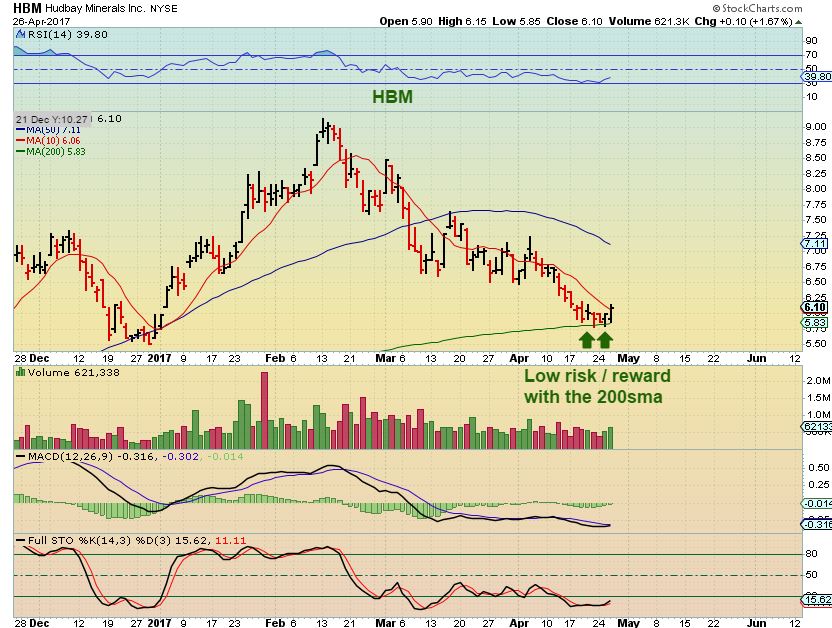Click the Volume 621.3K header value

pyautogui.click(x=648, y=22)
